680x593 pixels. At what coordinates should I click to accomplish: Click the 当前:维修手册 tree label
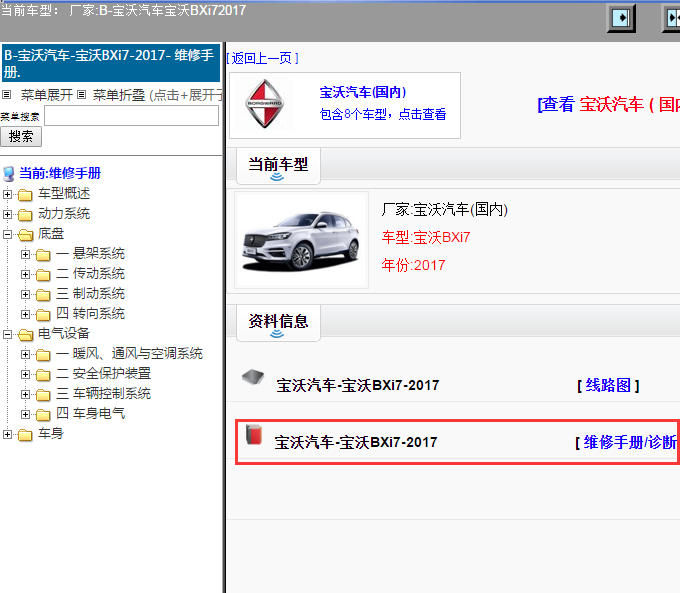60,174
